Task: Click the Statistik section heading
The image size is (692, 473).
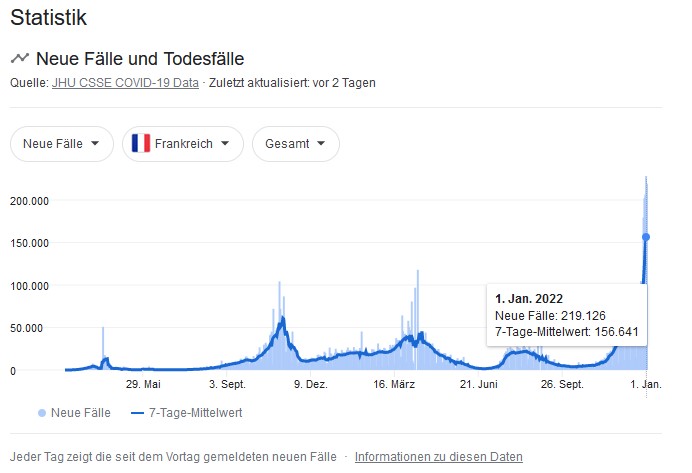Action: pyautogui.click(x=48, y=17)
